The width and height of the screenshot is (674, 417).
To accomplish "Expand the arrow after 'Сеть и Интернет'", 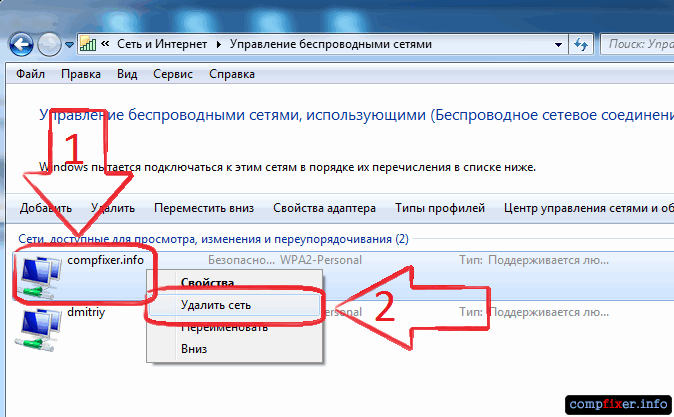I will point(218,44).
